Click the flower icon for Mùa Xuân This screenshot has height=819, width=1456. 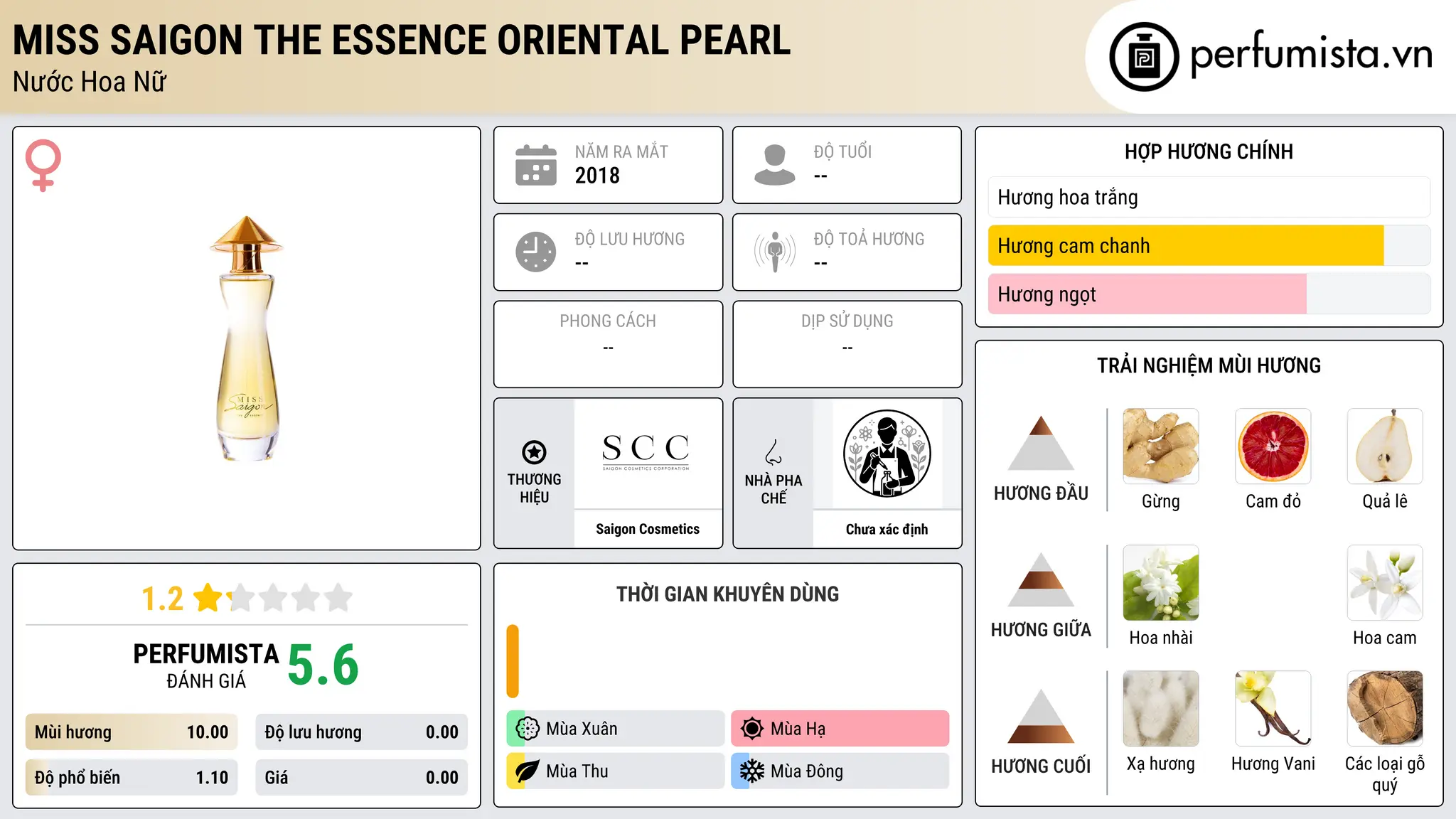click(x=528, y=729)
